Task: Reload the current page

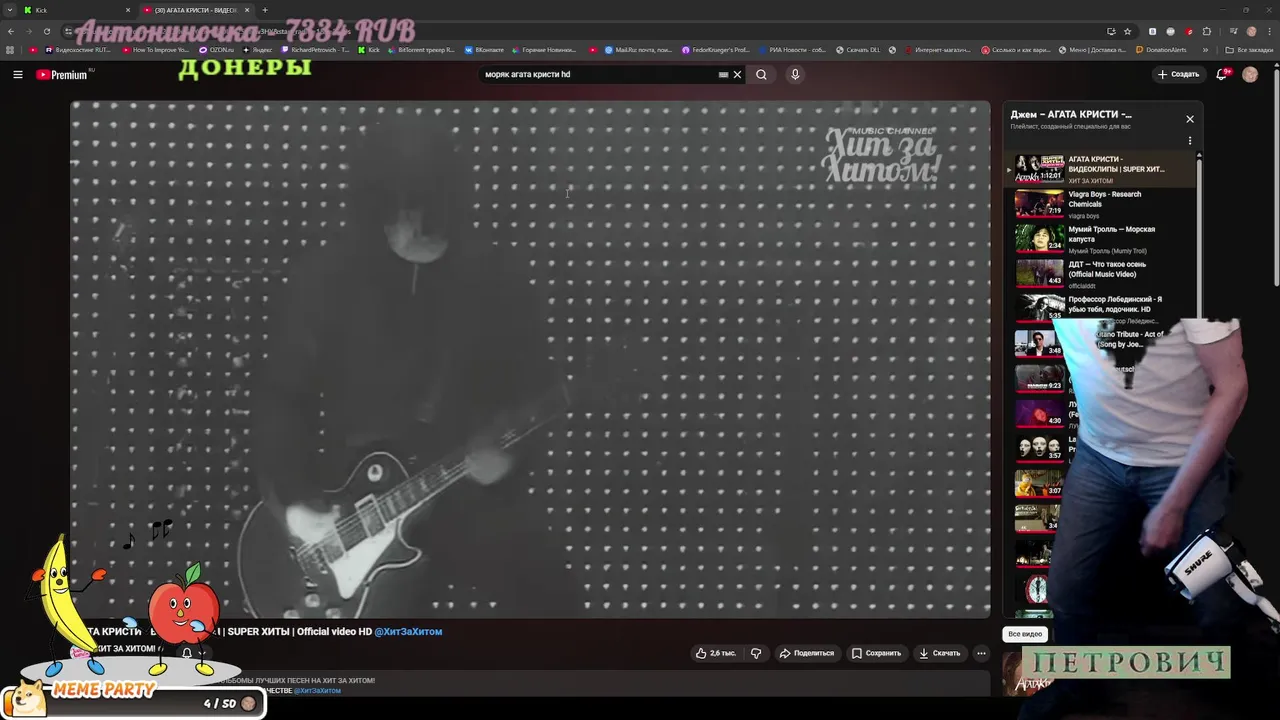Action: tap(47, 31)
